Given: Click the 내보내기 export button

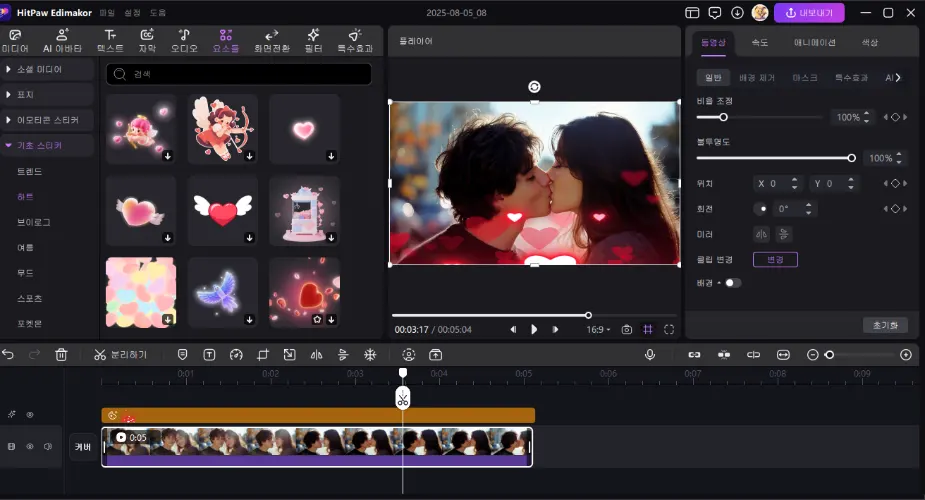Looking at the screenshot, I should click(x=809, y=12).
